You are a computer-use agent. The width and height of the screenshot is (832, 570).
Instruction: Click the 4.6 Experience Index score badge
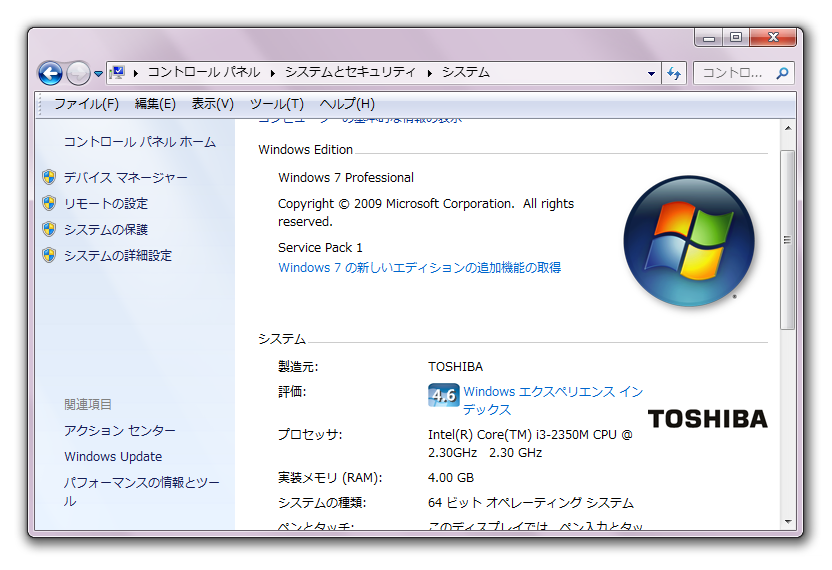click(x=443, y=395)
